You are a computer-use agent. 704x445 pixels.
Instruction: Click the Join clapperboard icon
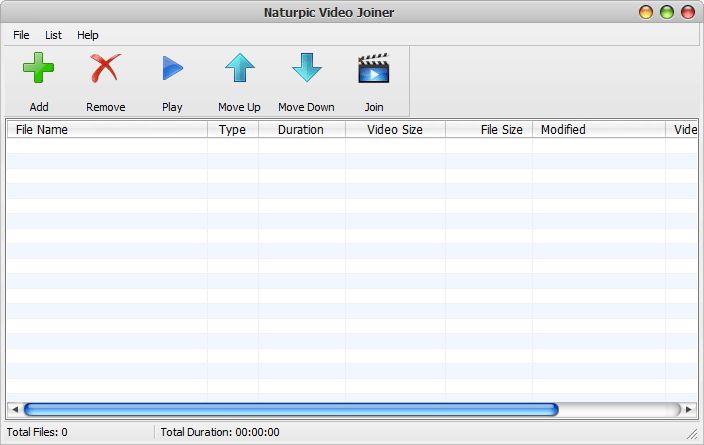click(x=374, y=68)
